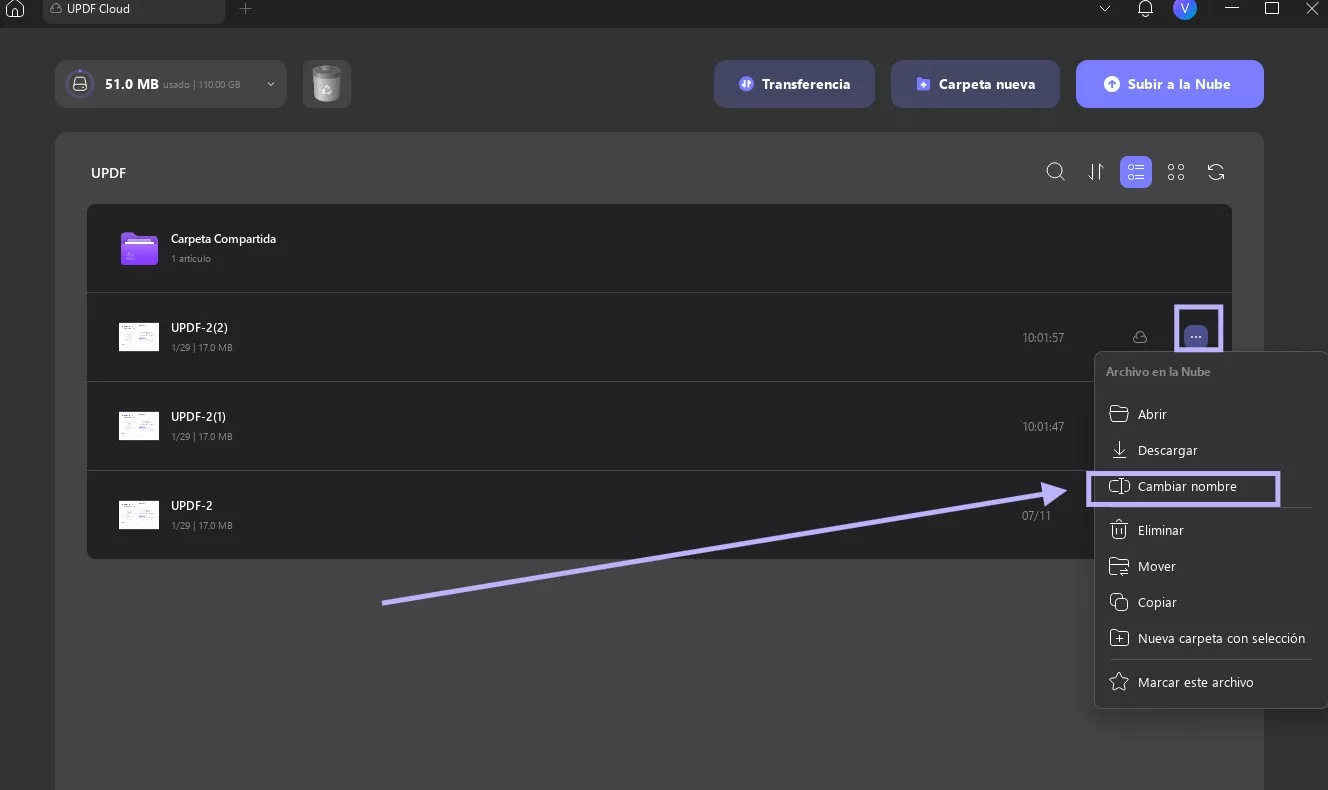Expand the 51.0 MB storage usage dropdown
Viewport: 1328px width, 790px height.
pyautogui.click(x=171, y=84)
